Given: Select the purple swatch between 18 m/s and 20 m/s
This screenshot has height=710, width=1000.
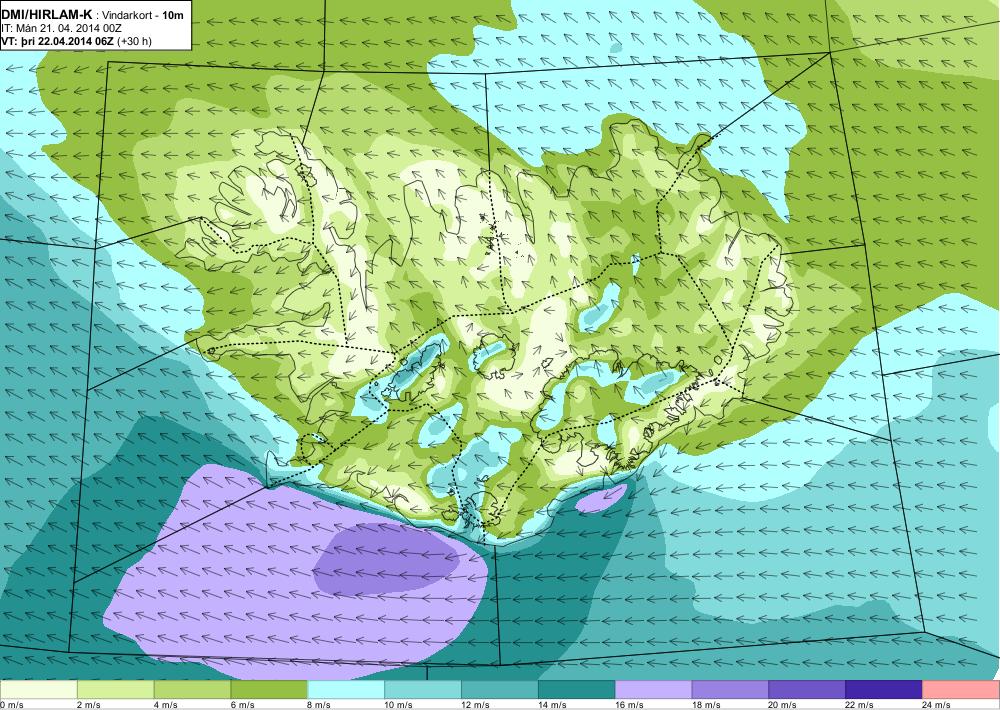Looking at the screenshot, I should click(x=730, y=690).
